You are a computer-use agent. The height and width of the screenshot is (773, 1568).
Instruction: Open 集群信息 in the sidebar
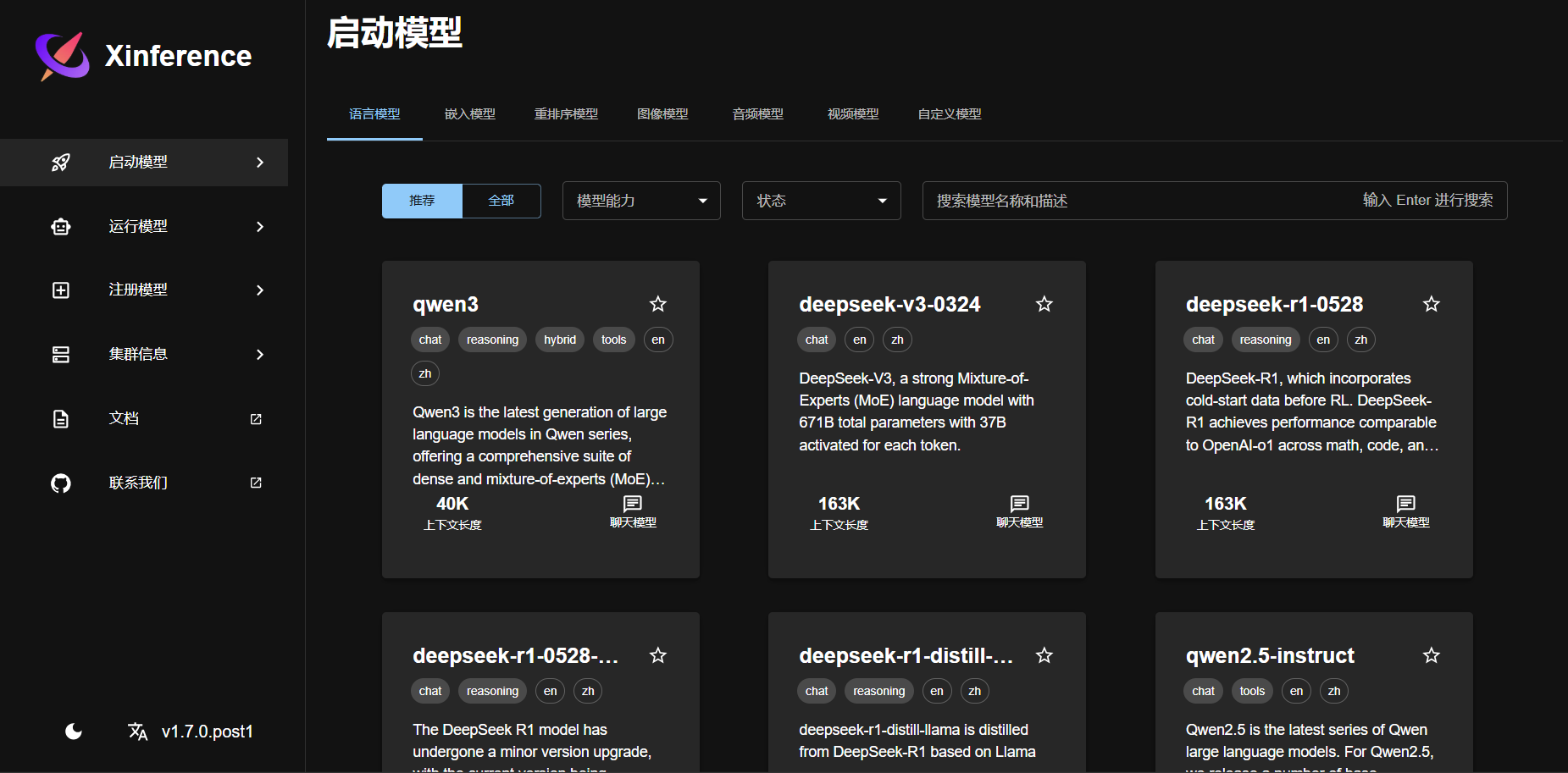144,355
